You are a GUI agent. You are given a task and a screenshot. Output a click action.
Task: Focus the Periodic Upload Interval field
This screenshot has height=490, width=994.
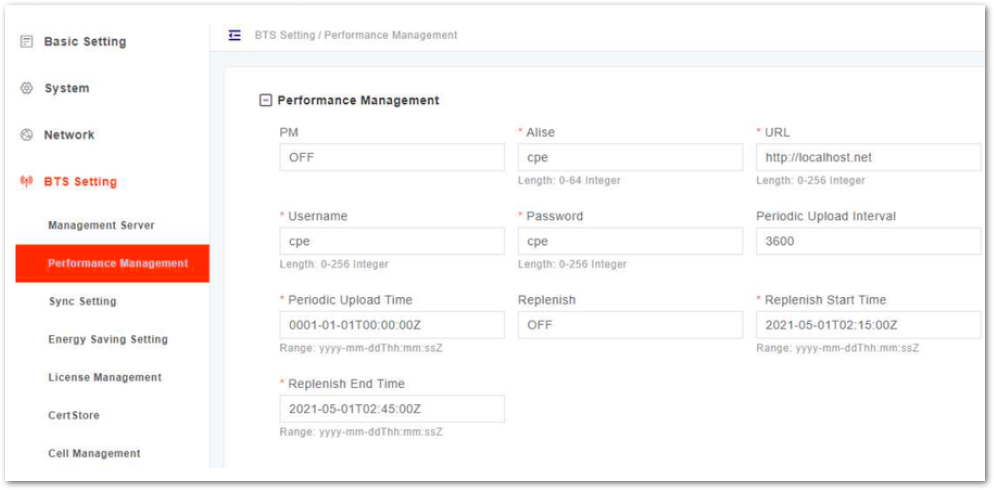click(868, 241)
